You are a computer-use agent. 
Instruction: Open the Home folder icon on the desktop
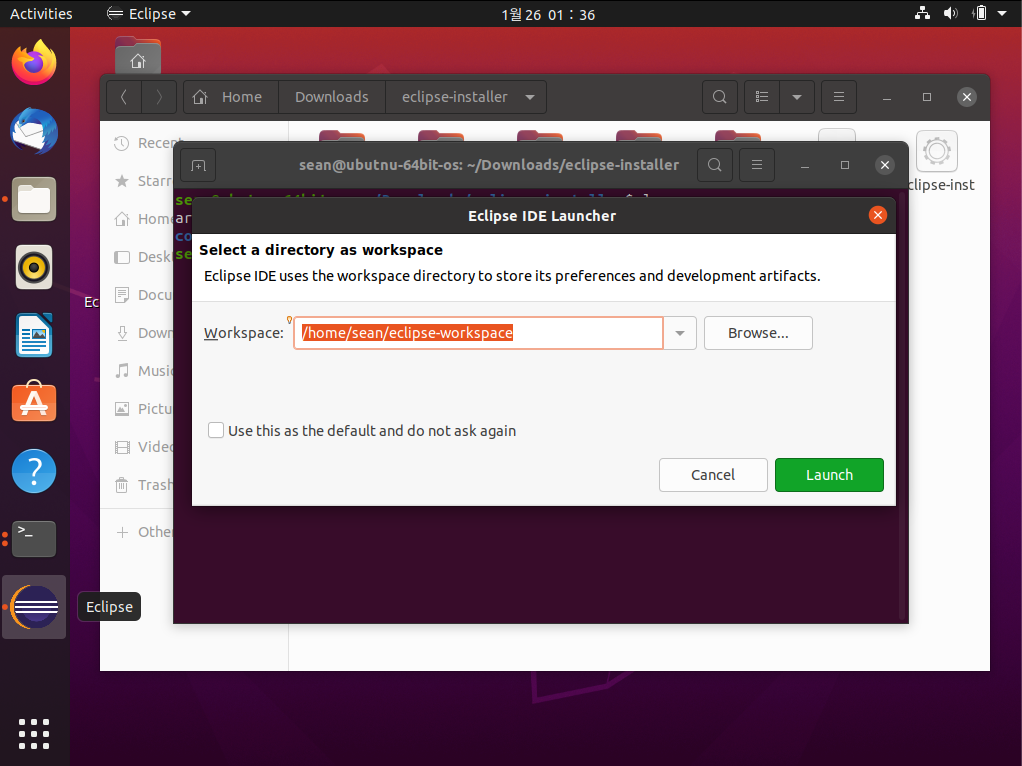138,56
